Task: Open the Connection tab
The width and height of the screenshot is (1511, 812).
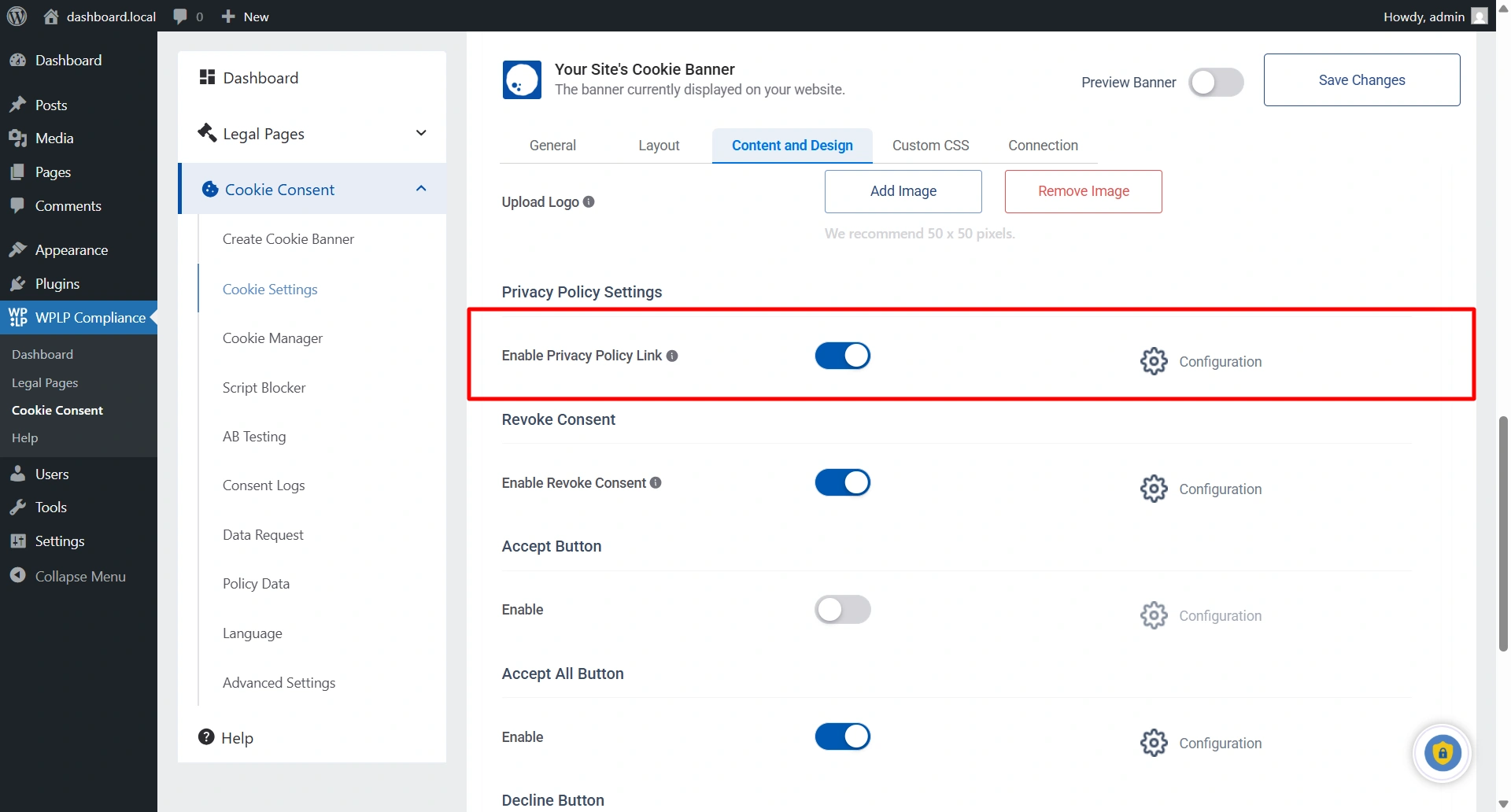Action: (x=1043, y=145)
